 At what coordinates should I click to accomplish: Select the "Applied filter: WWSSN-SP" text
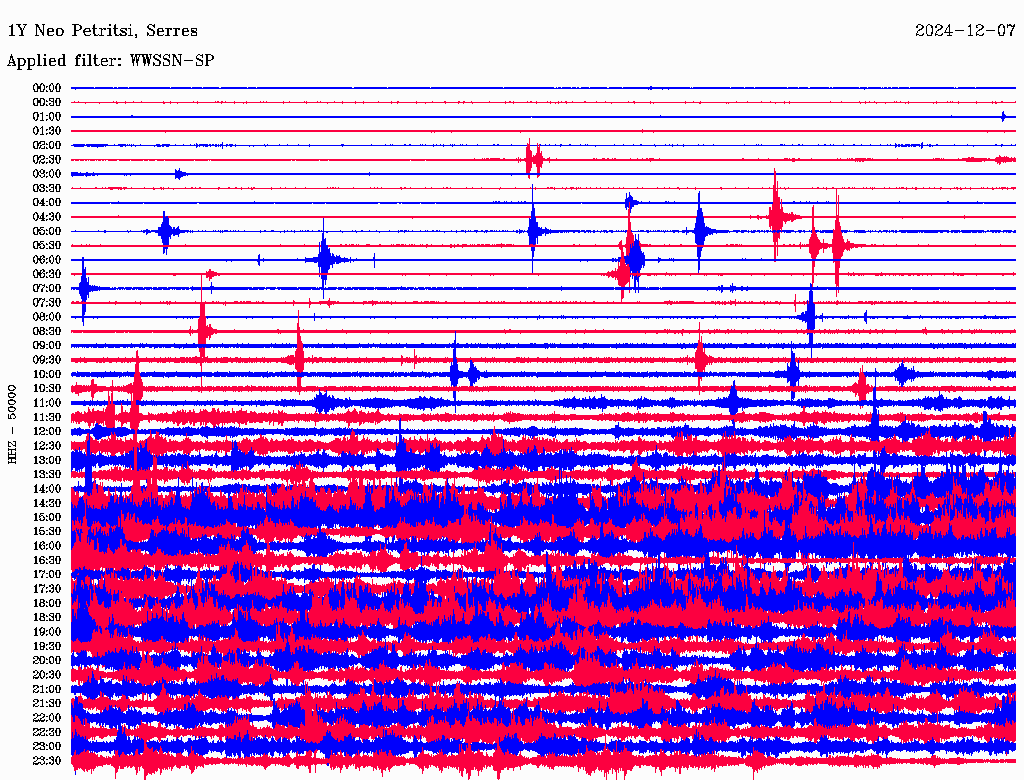point(110,61)
